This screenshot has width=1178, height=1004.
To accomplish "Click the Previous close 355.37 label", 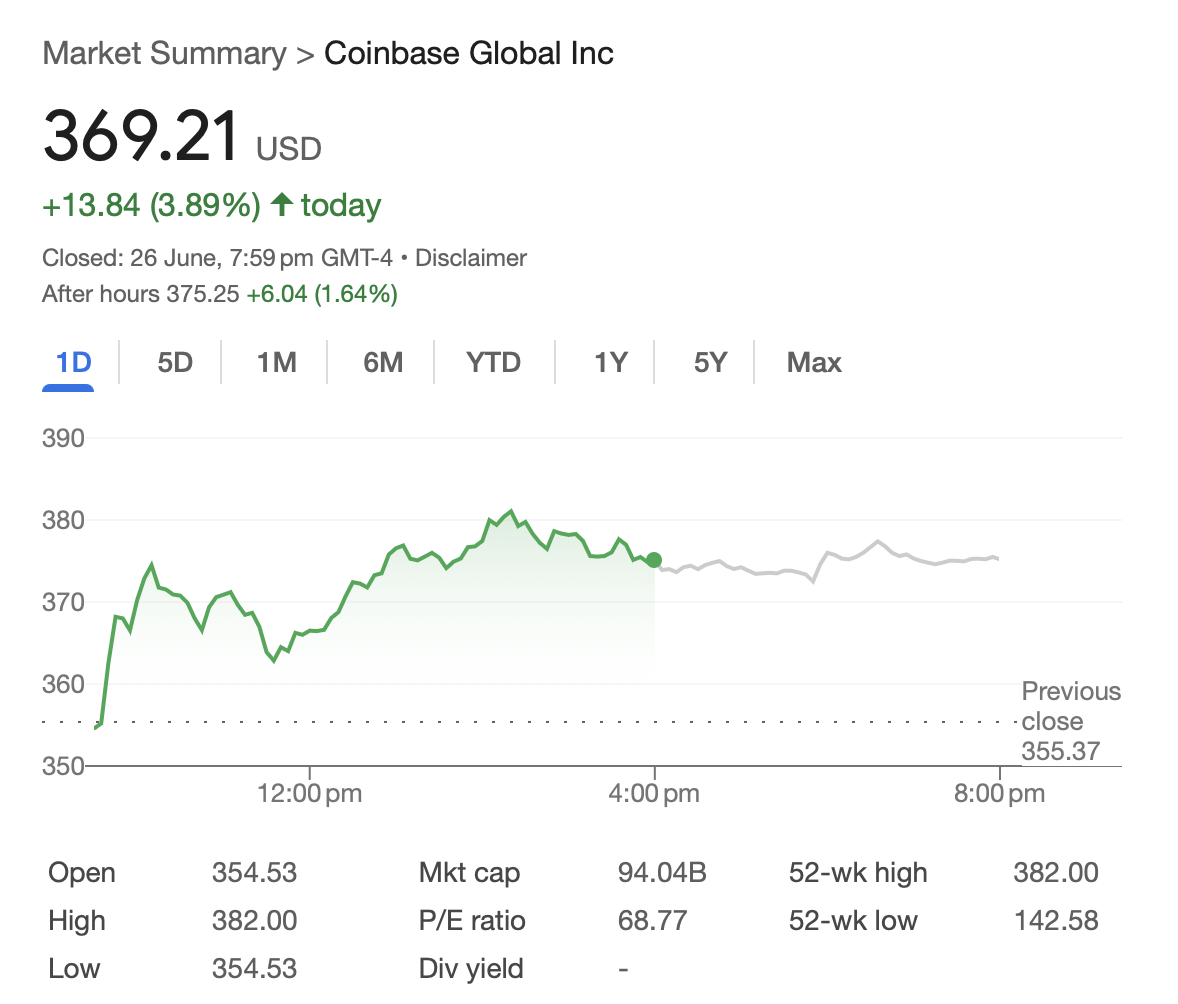I will coord(1070,721).
